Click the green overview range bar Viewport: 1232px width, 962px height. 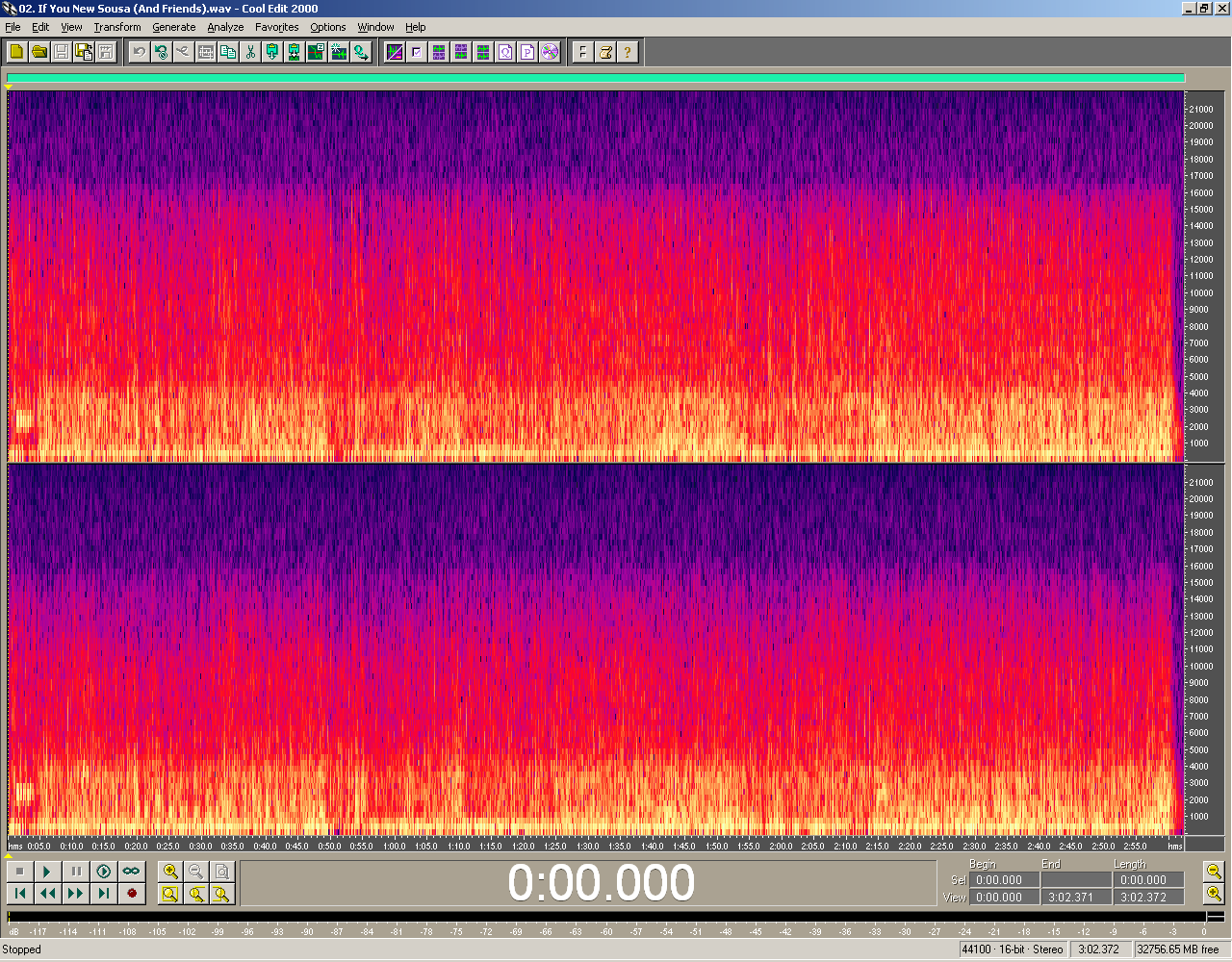(595, 79)
